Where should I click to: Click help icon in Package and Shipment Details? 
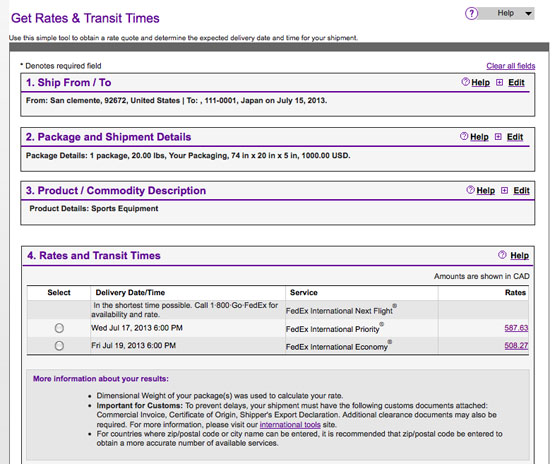tap(464, 136)
